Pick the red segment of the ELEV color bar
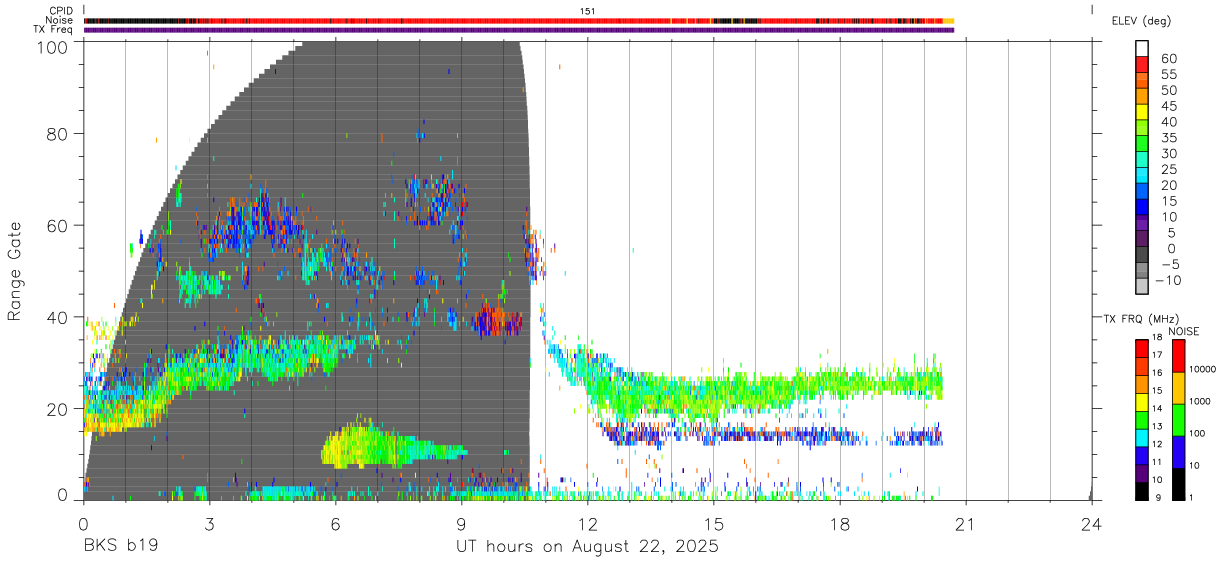Viewport: 1228px width, 567px height. [x=1142, y=64]
